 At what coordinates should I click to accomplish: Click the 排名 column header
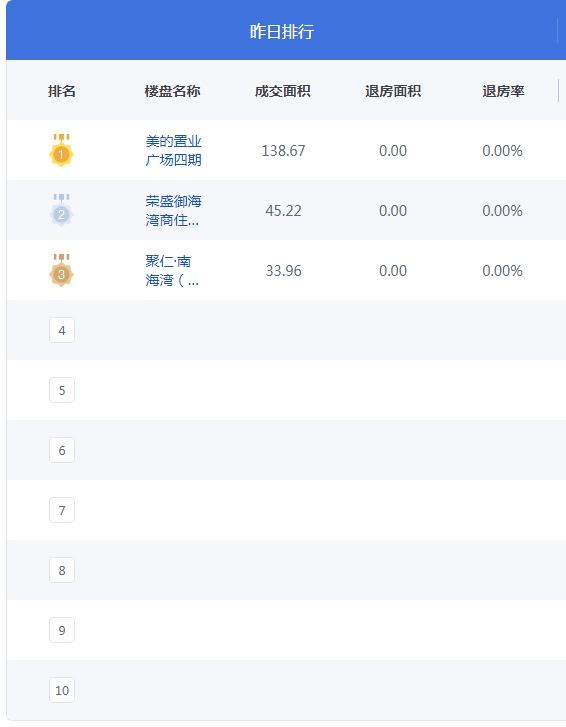(62, 91)
